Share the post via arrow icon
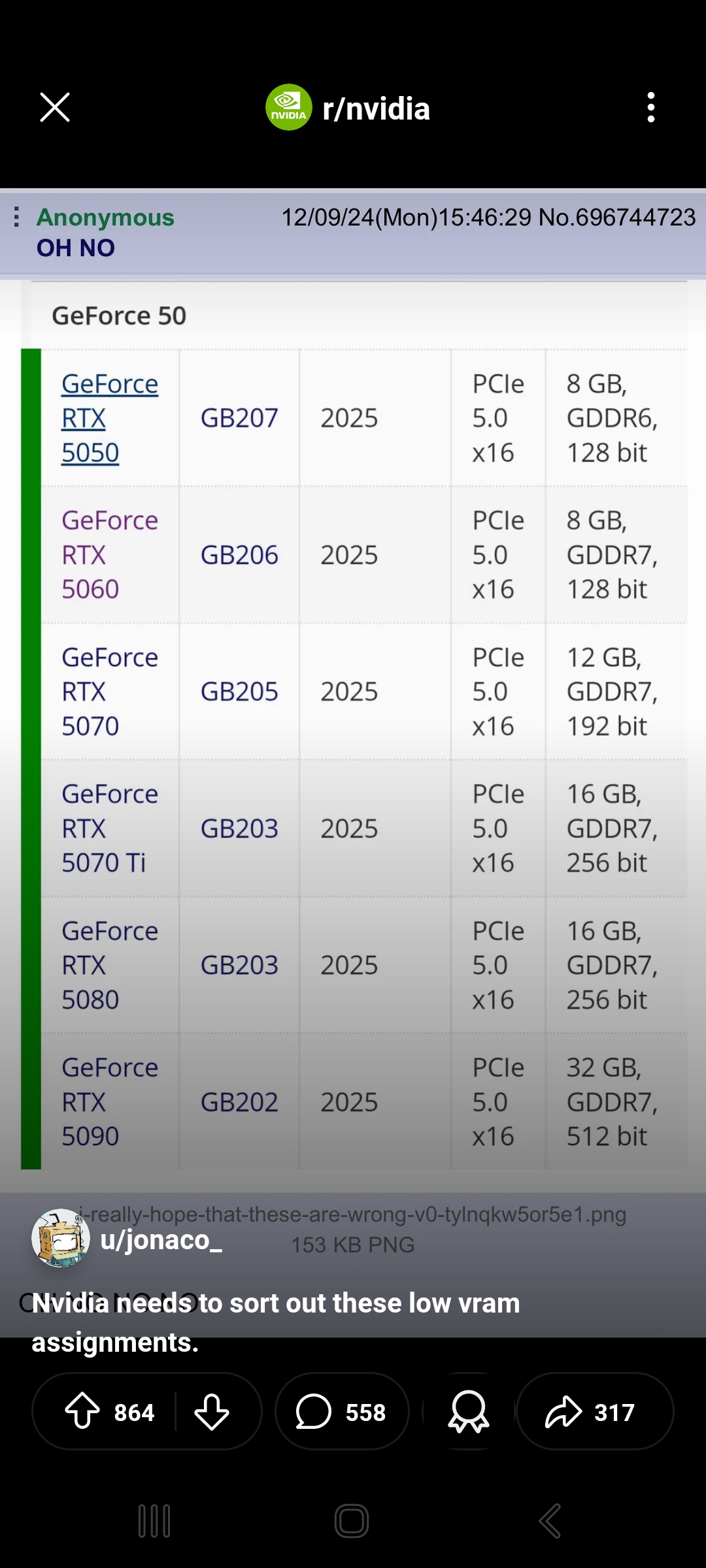 tap(595, 1412)
